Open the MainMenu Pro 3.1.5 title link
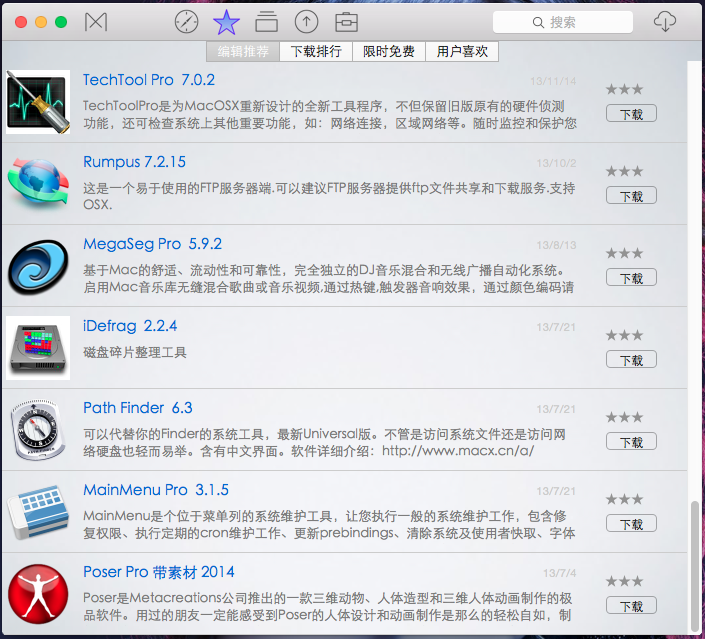 (x=156, y=490)
